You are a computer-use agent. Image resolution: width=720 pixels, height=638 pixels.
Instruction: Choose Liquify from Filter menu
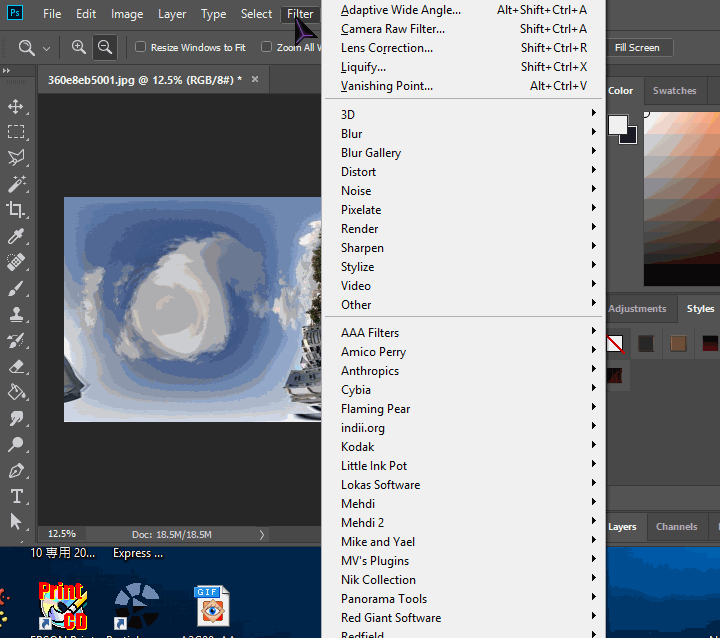(463, 67)
